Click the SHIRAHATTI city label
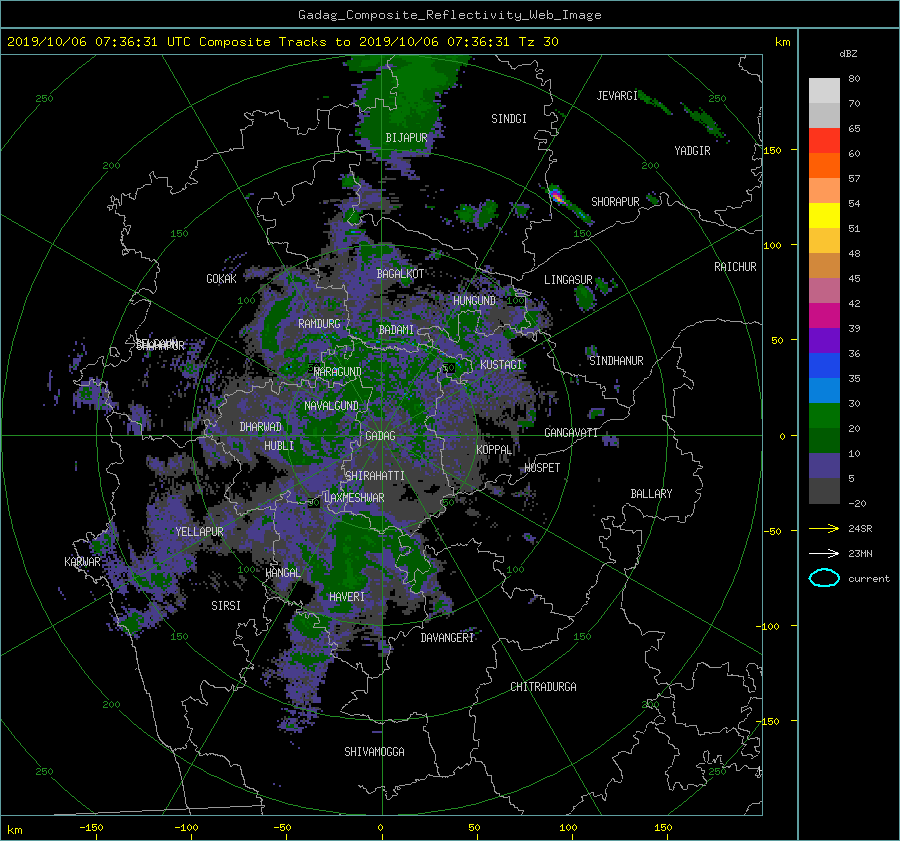The height and width of the screenshot is (841, 900). click(375, 476)
